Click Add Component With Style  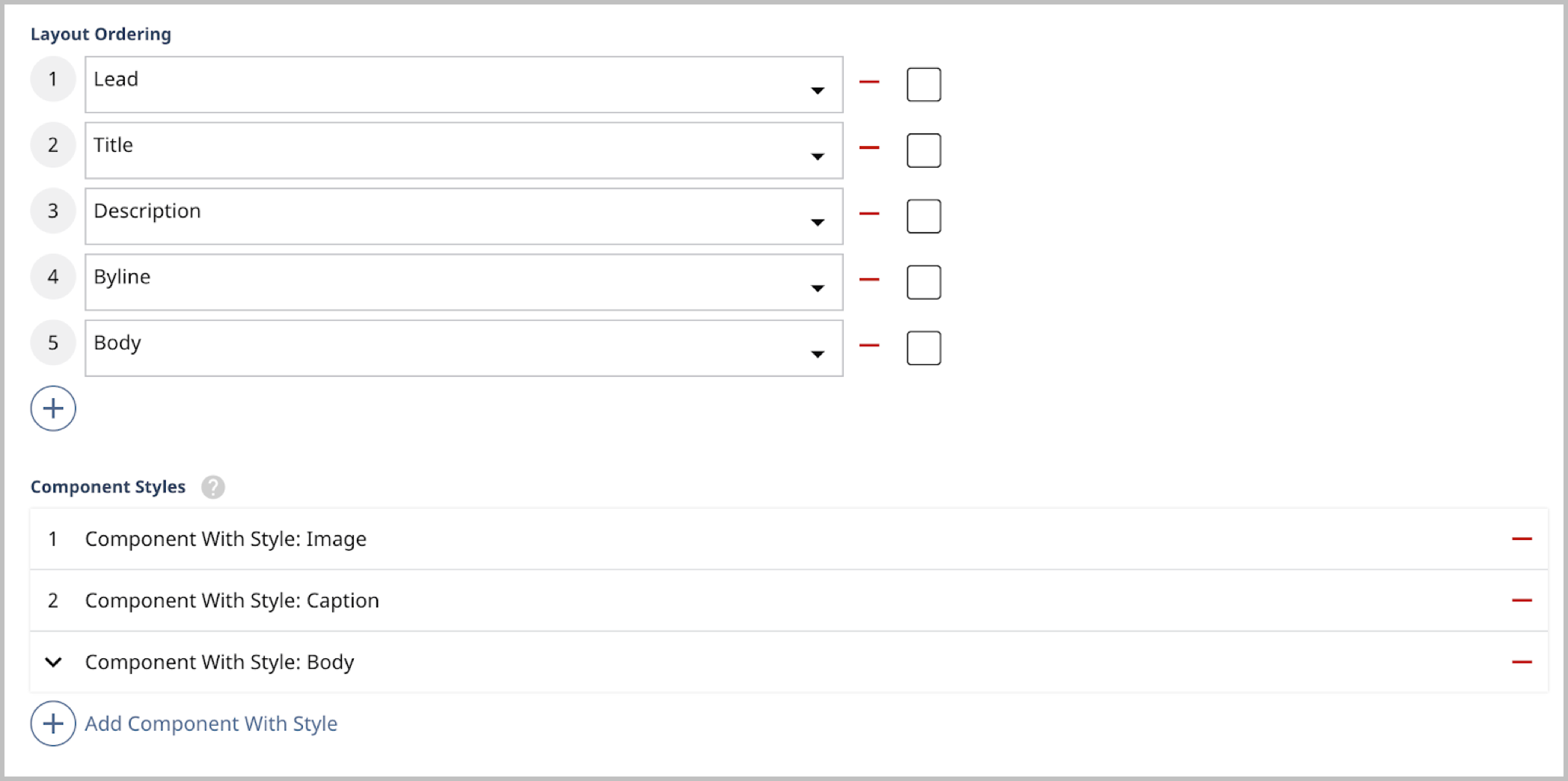click(x=210, y=723)
